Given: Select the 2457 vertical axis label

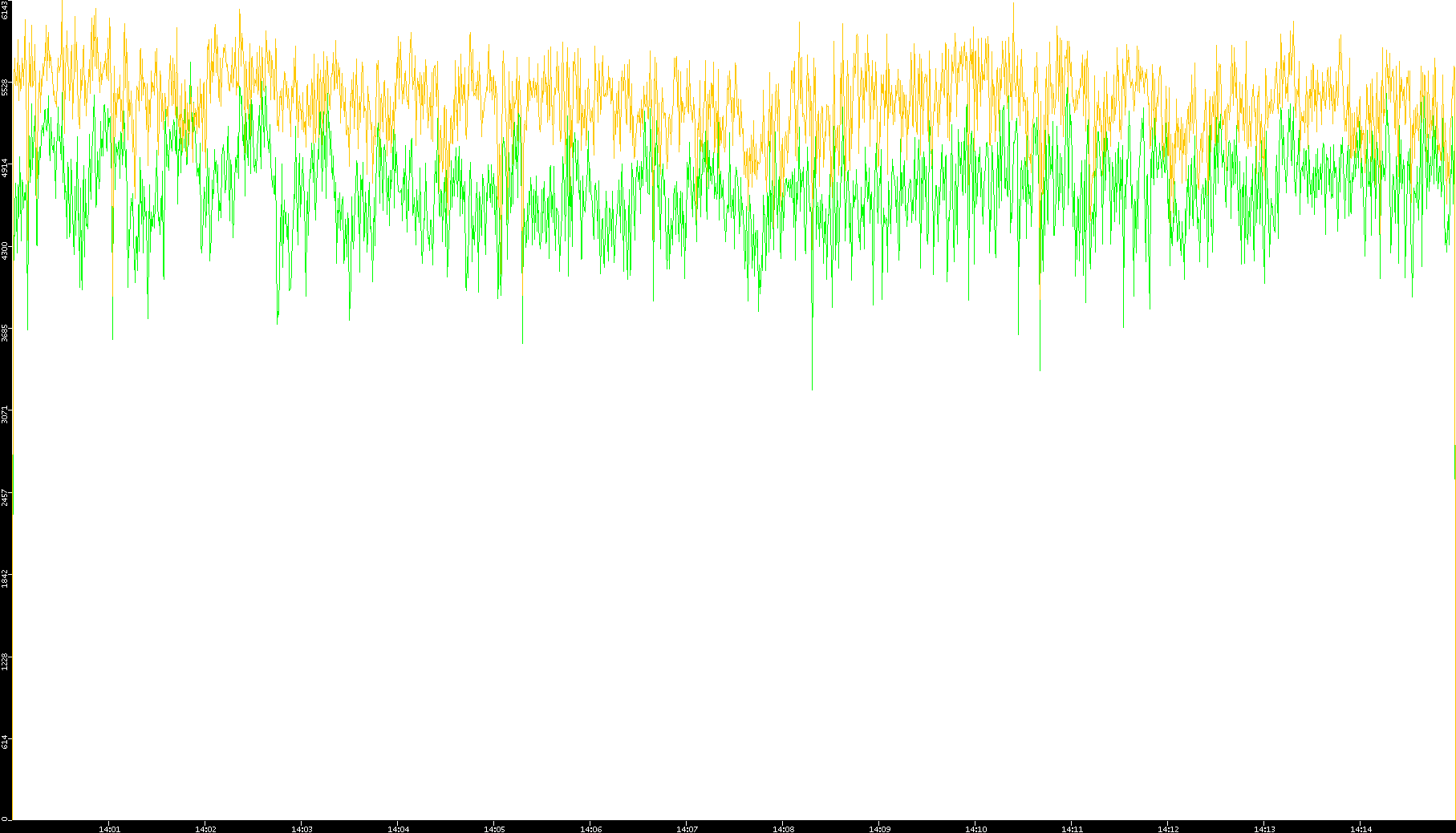Looking at the screenshot, I should [x=6, y=497].
